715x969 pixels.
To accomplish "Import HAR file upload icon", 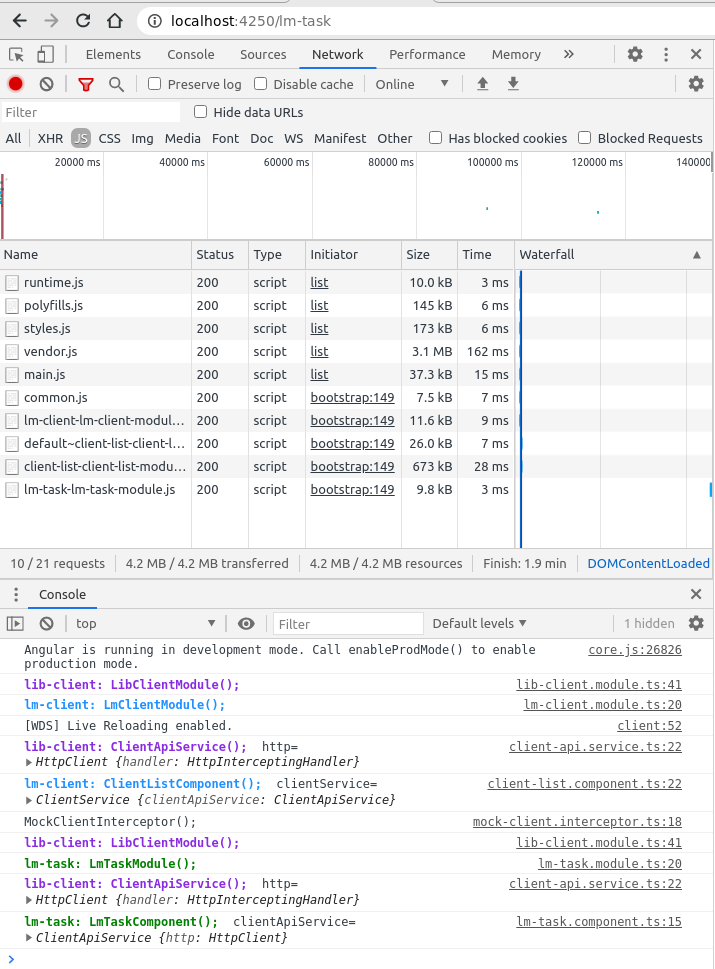I will tap(483, 84).
